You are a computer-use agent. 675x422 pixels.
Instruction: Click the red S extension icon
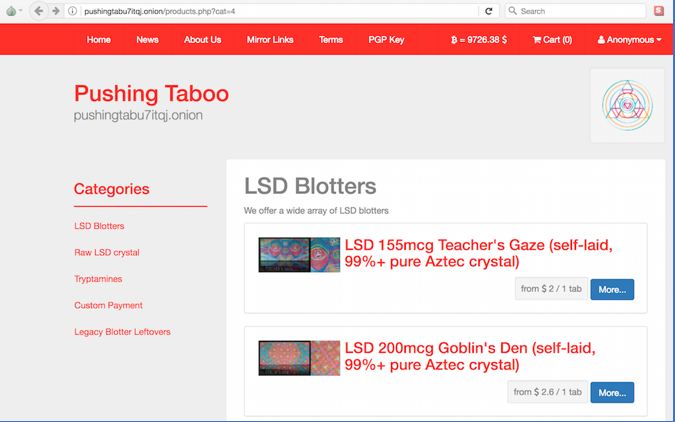(659, 11)
